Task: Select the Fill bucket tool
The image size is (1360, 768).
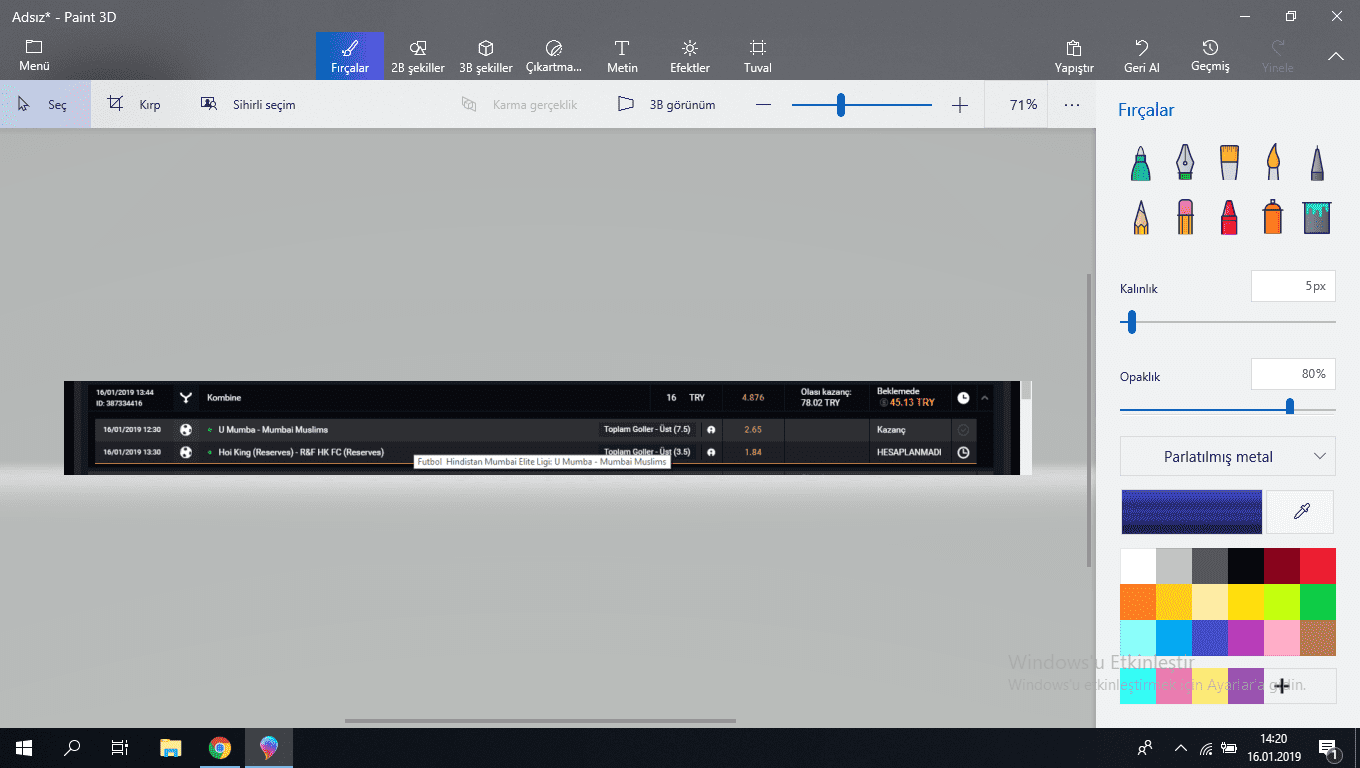Action: pyautogui.click(x=1317, y=217)
